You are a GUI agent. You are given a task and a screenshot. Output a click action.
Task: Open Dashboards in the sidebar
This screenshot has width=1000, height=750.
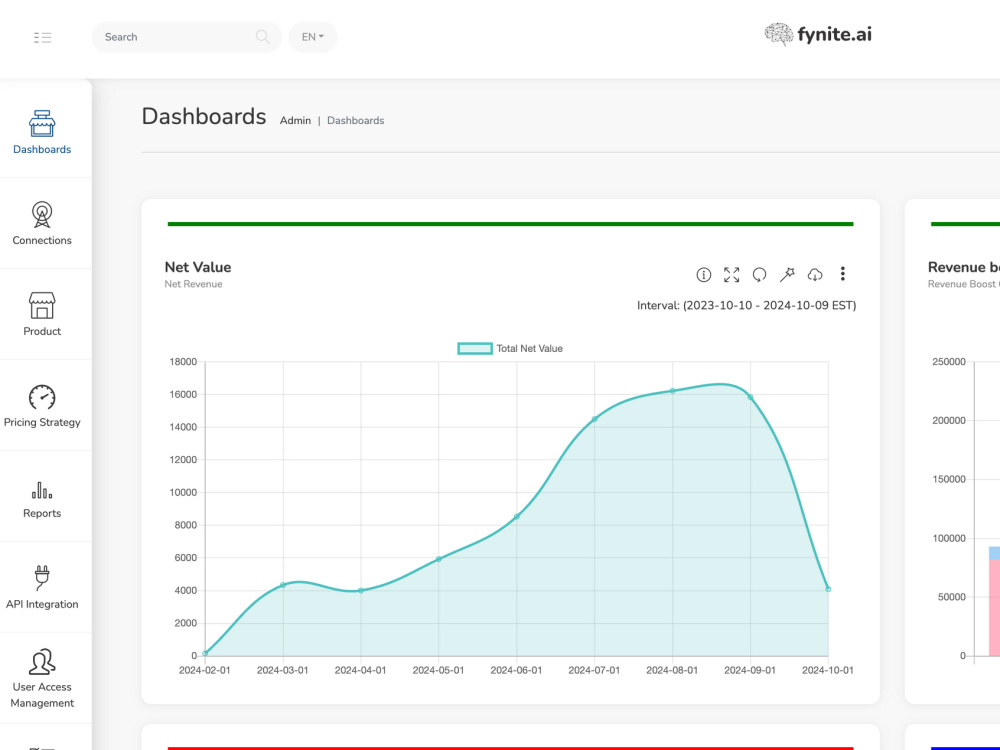(x=42, y=133)
